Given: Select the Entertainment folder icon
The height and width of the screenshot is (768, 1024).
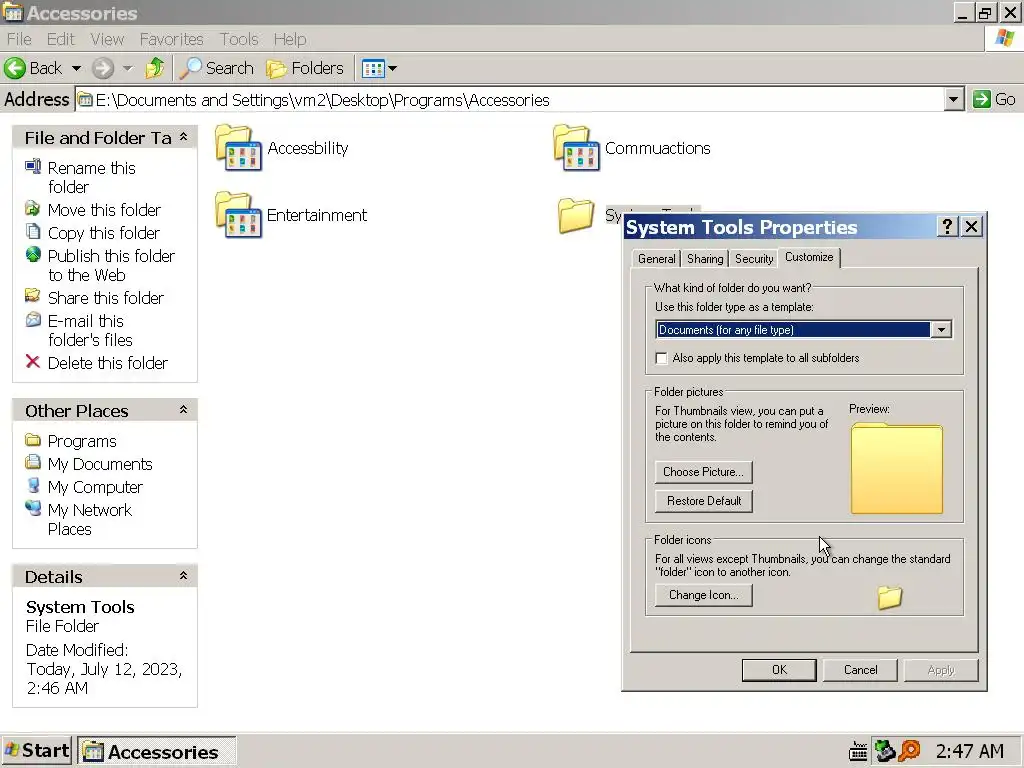Looking at the screenshot, I should tap(238, 215).
